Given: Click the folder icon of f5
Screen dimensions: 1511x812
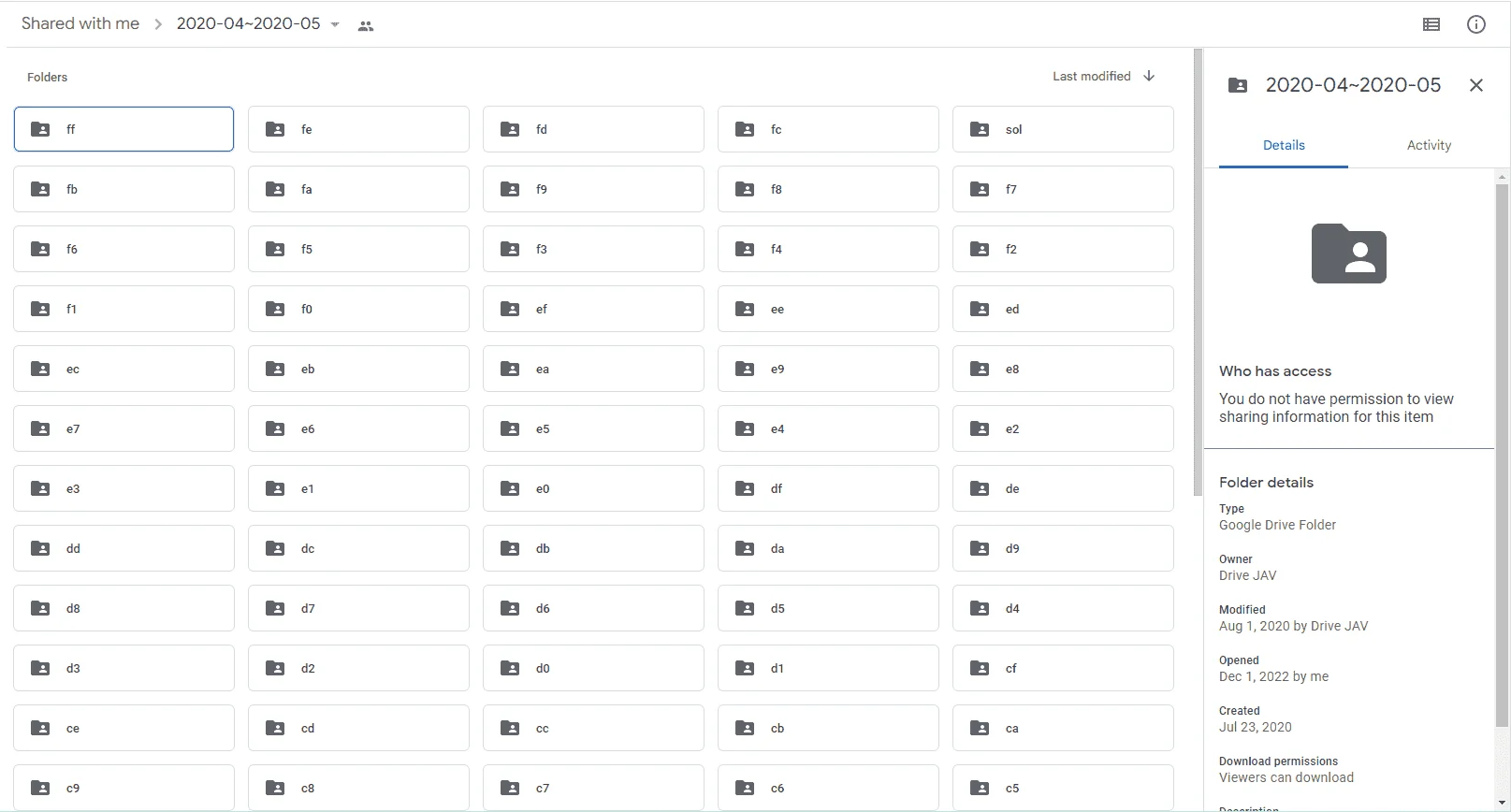Looking at the screenshot, I should click(275, 249).
